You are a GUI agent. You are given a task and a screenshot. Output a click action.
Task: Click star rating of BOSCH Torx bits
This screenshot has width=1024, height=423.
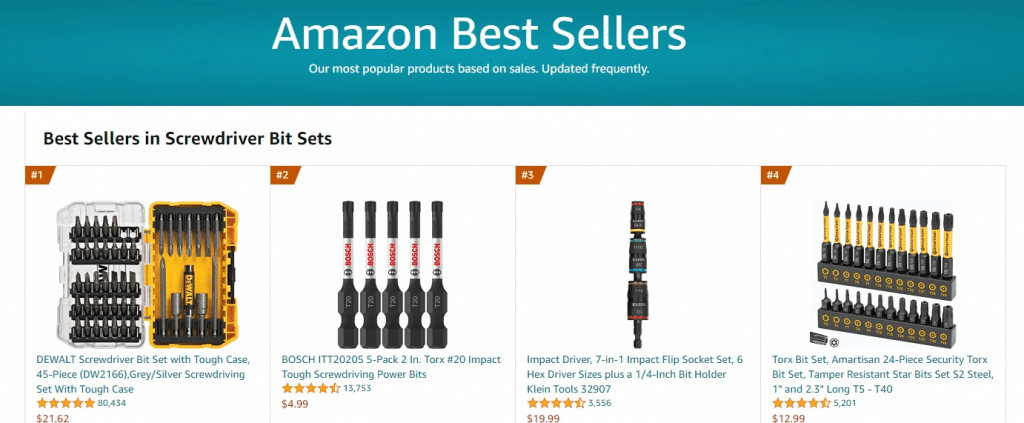point(311,388)
